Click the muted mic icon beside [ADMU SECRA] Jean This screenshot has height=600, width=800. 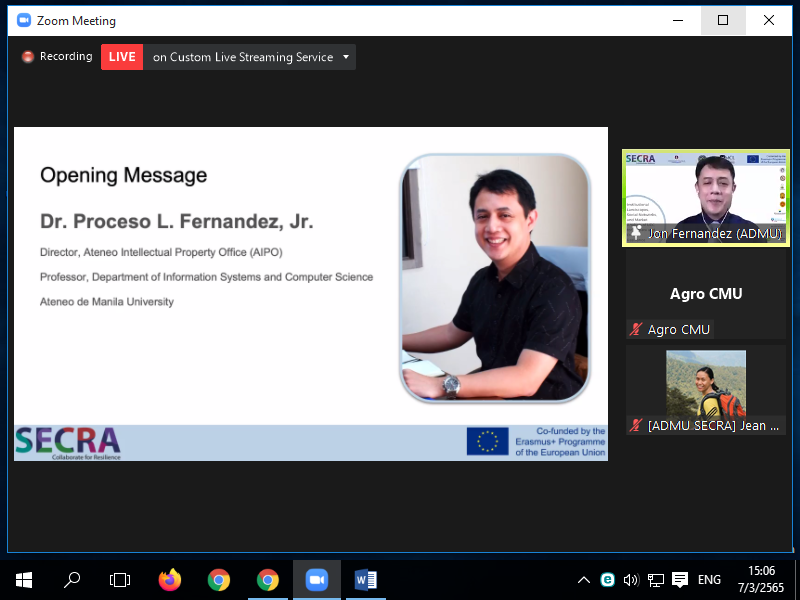(x=636, y=425)
